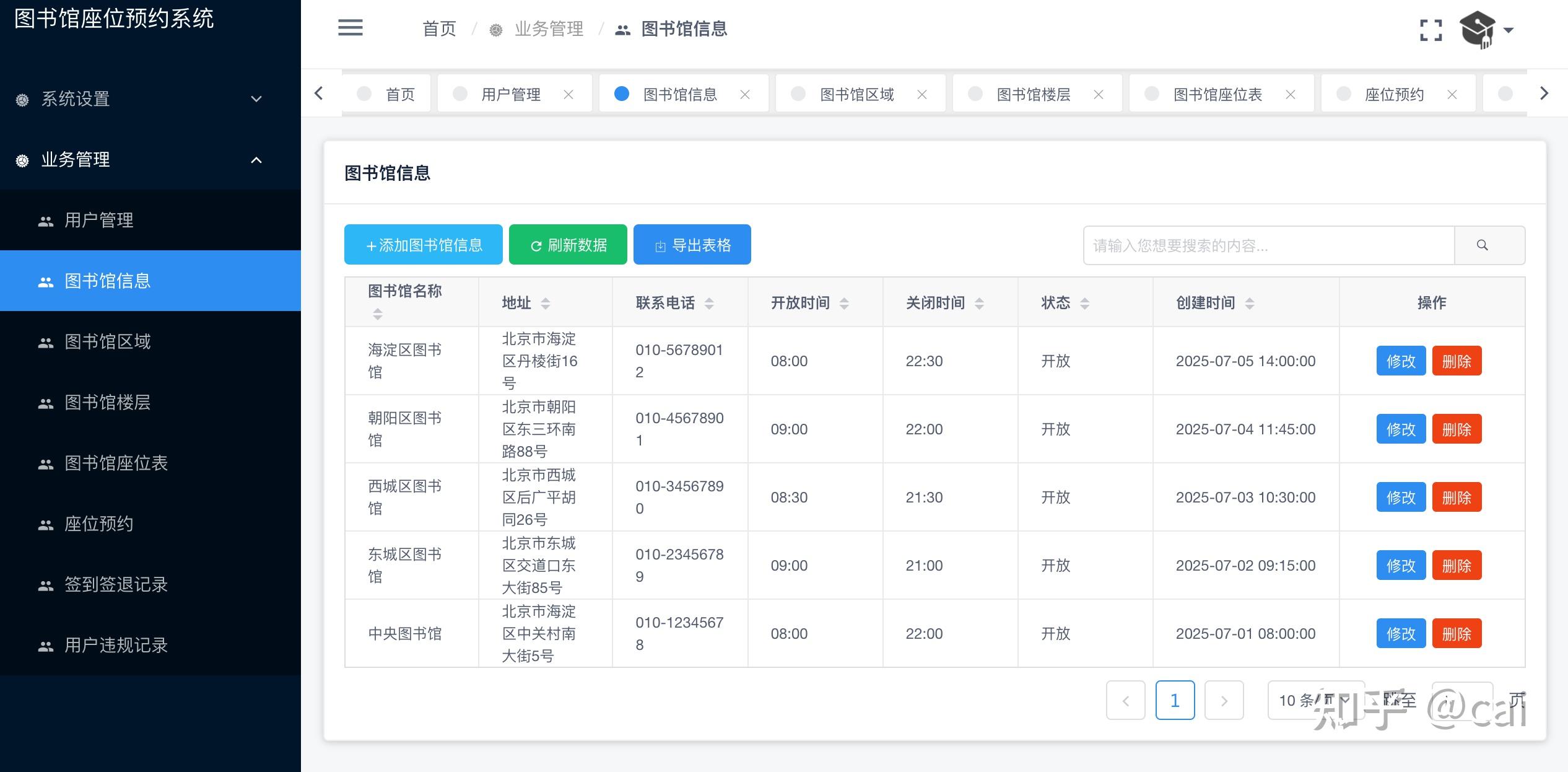
Task: Click the fullscreen icon in the top bar
Action: [x=1431, y=29]
